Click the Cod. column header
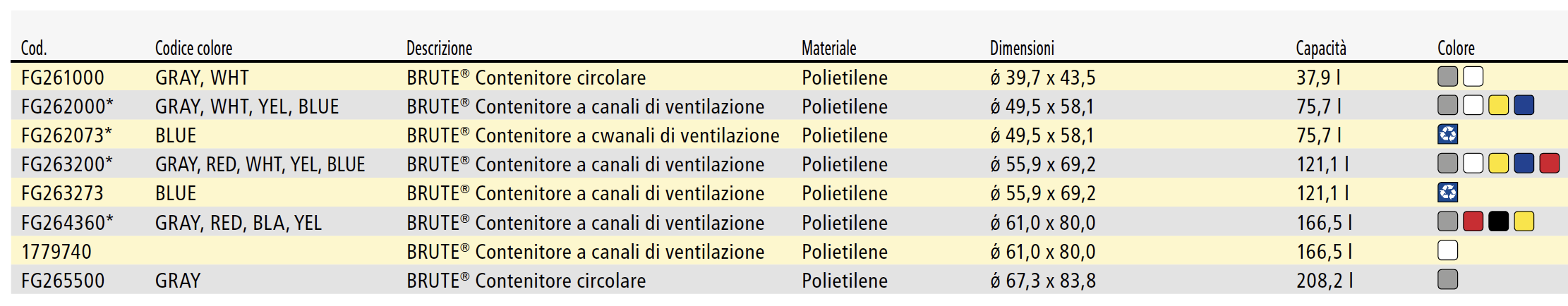 [34, 48]
